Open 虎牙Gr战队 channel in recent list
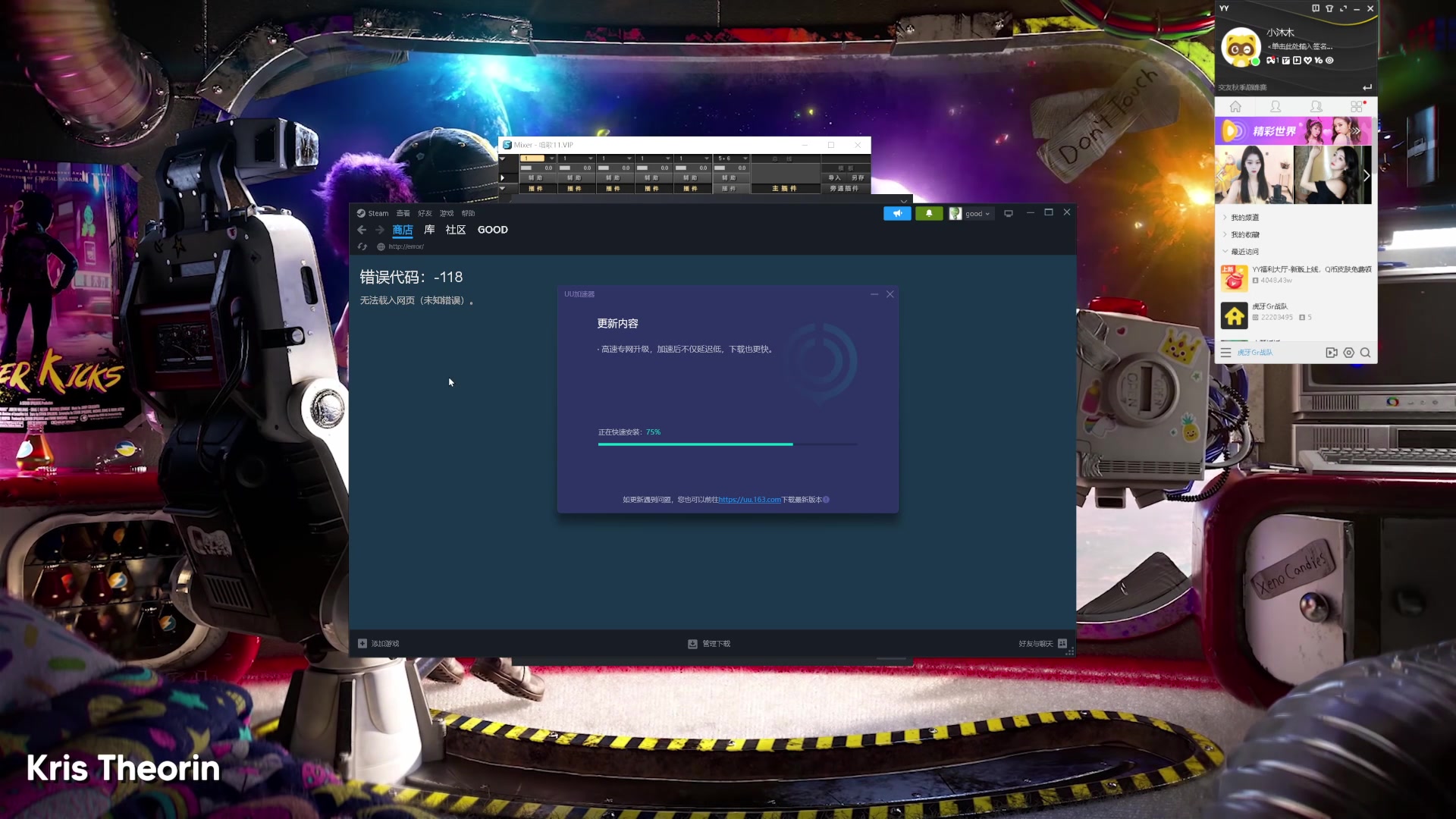The height and width of the screenshot is (819, 1456). point(1296,315)
